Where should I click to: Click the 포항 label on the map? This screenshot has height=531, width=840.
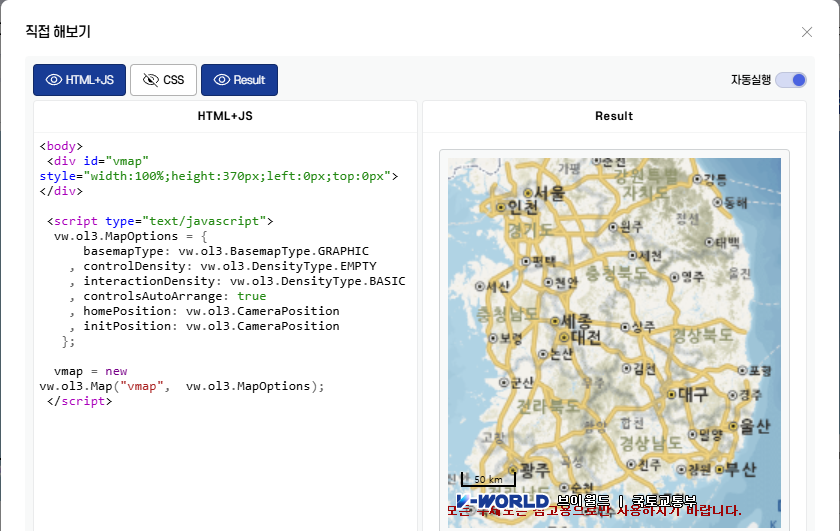[760, 370]
